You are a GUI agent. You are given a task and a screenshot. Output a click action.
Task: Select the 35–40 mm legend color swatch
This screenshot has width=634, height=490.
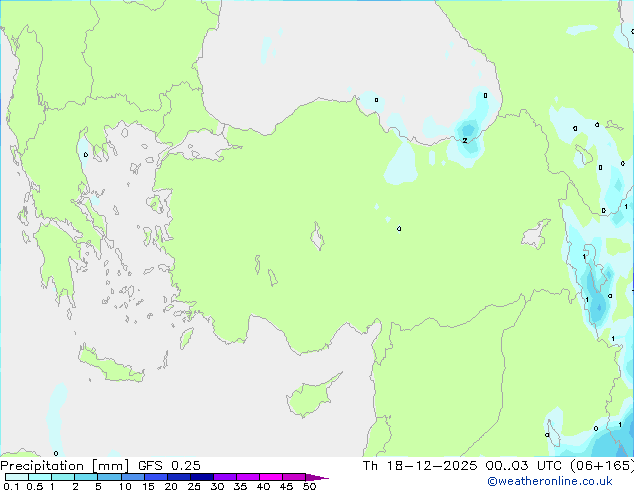pos(247,477)
